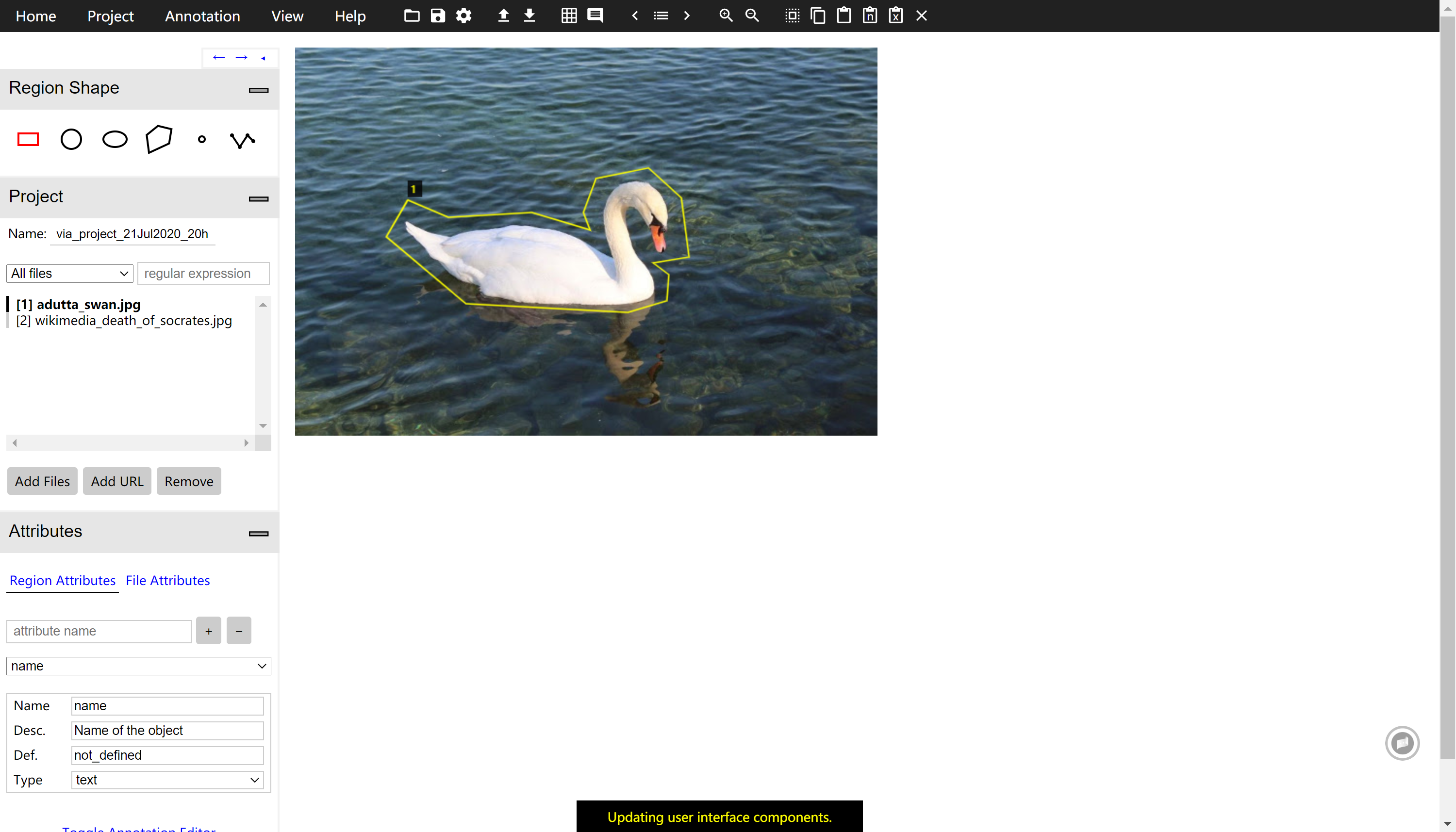Select wikimedia_death_of_socrates.jpg in file list
The width and height of the screenshot is (1456, 832).
point(124,321)
